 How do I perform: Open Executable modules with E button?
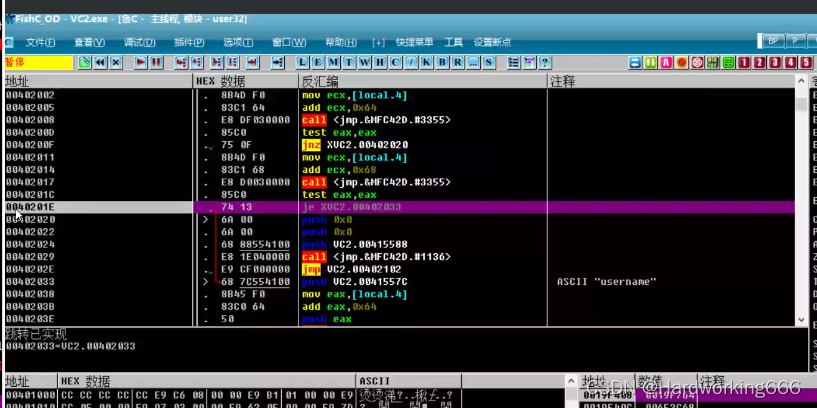(318, 63)
